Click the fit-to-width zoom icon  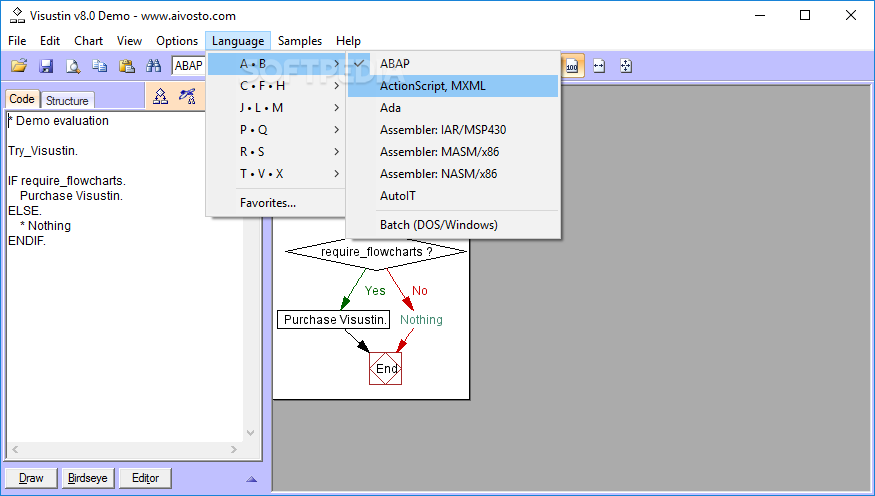(599, 66)
